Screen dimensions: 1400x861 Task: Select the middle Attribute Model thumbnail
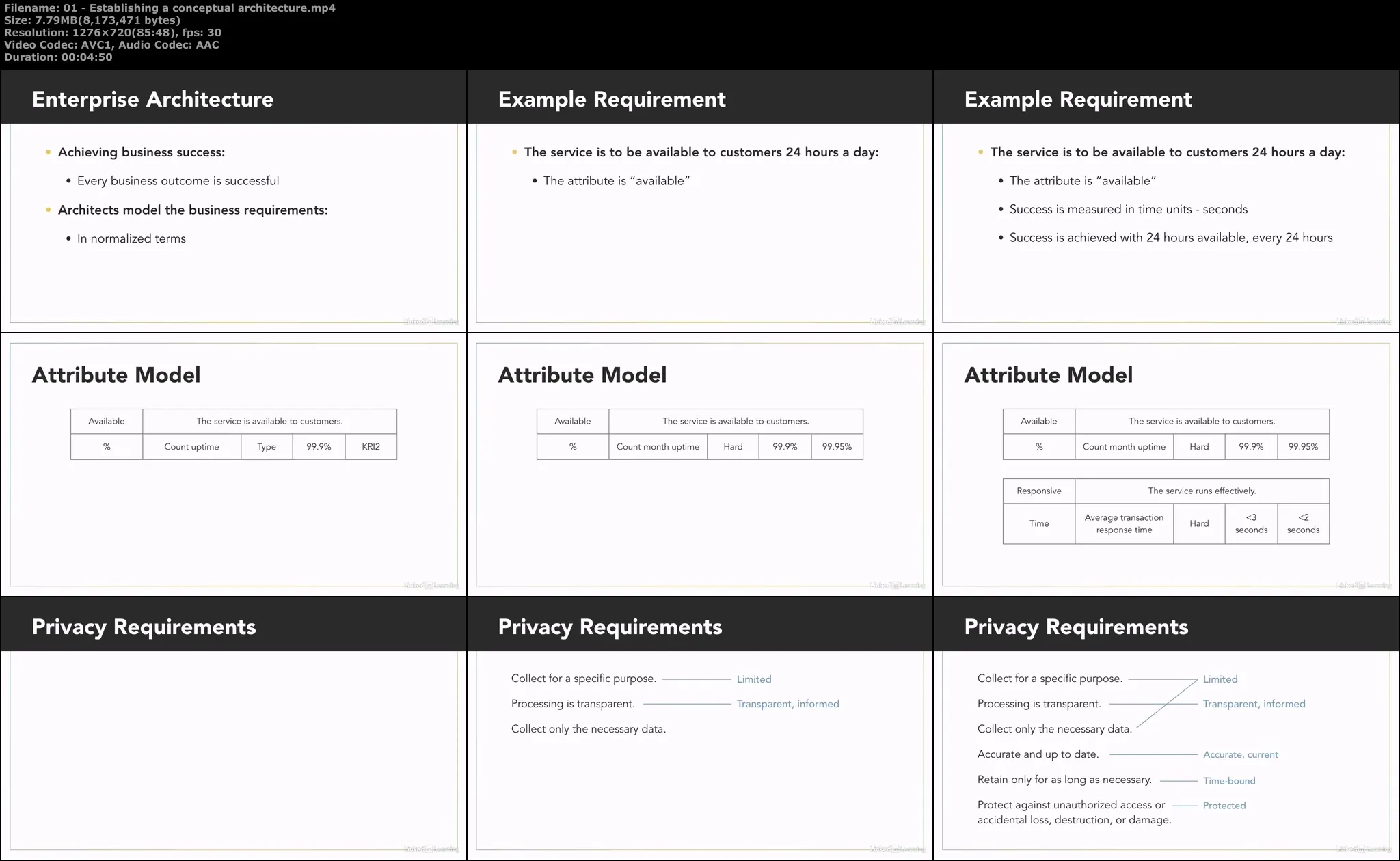(699, 465)
